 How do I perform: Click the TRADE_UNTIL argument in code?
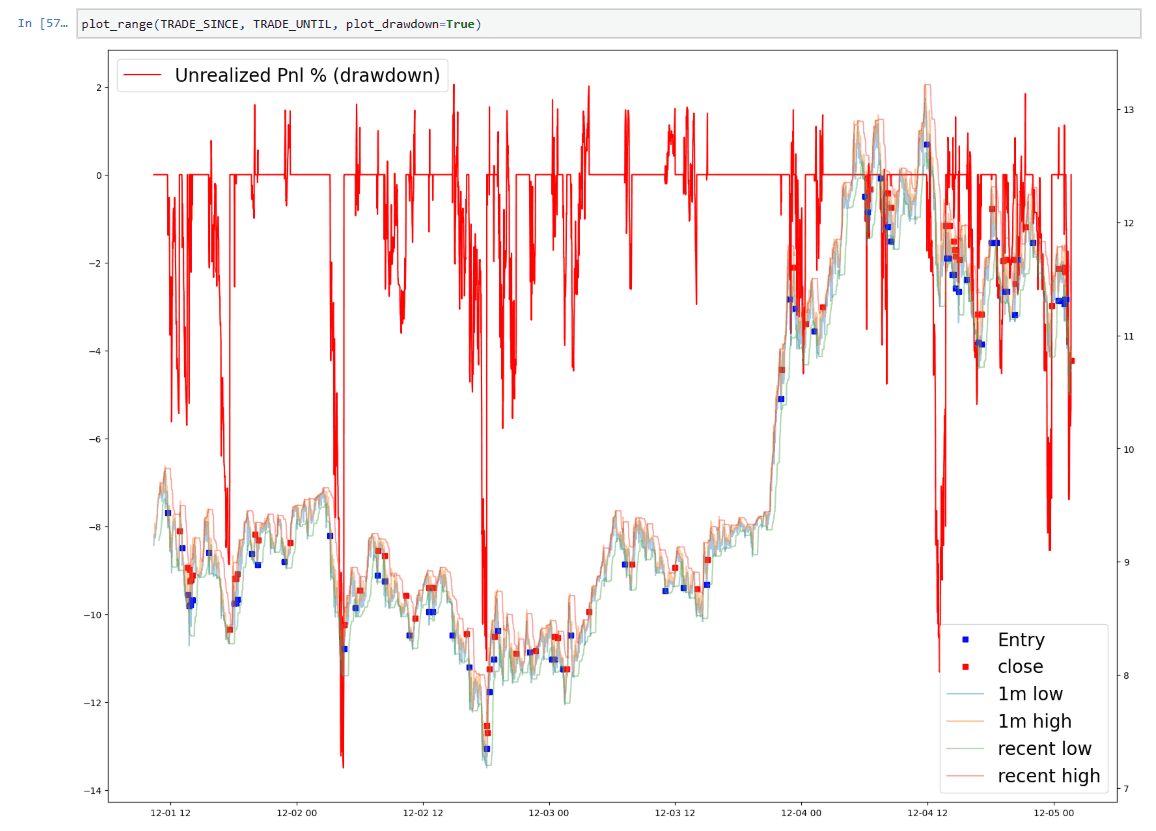(x=293, y=23)
